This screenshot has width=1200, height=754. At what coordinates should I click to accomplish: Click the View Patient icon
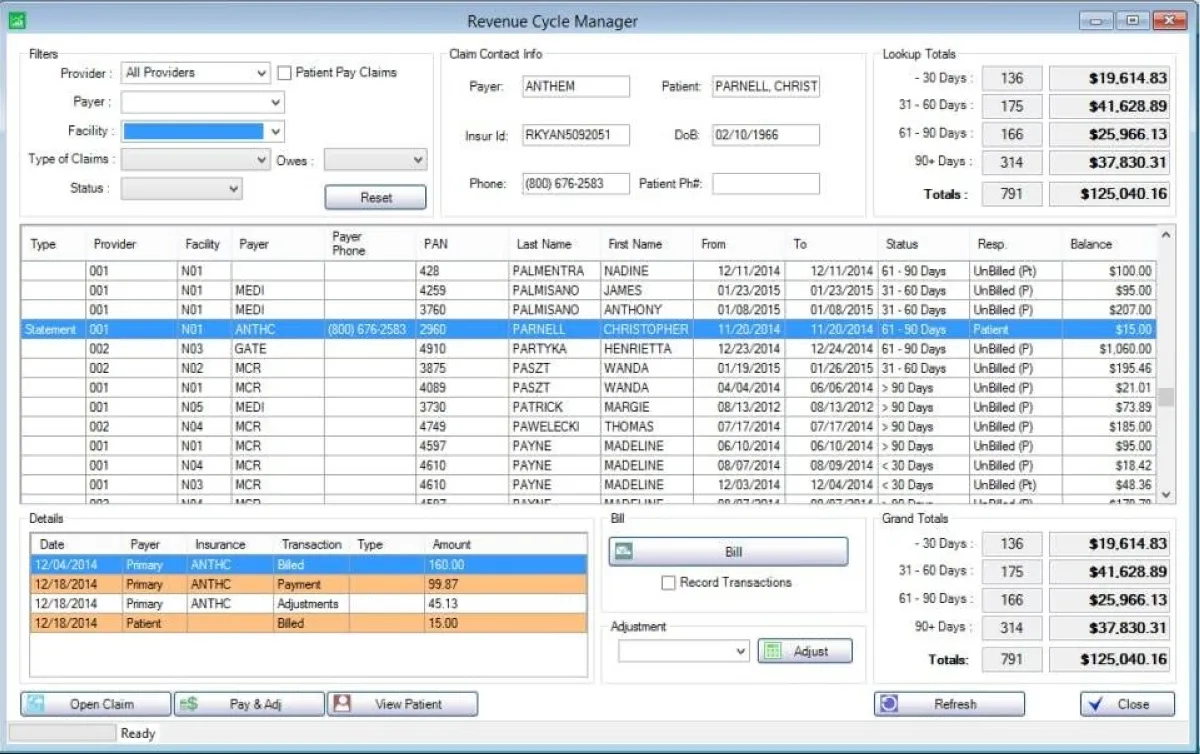click(343, 704)
